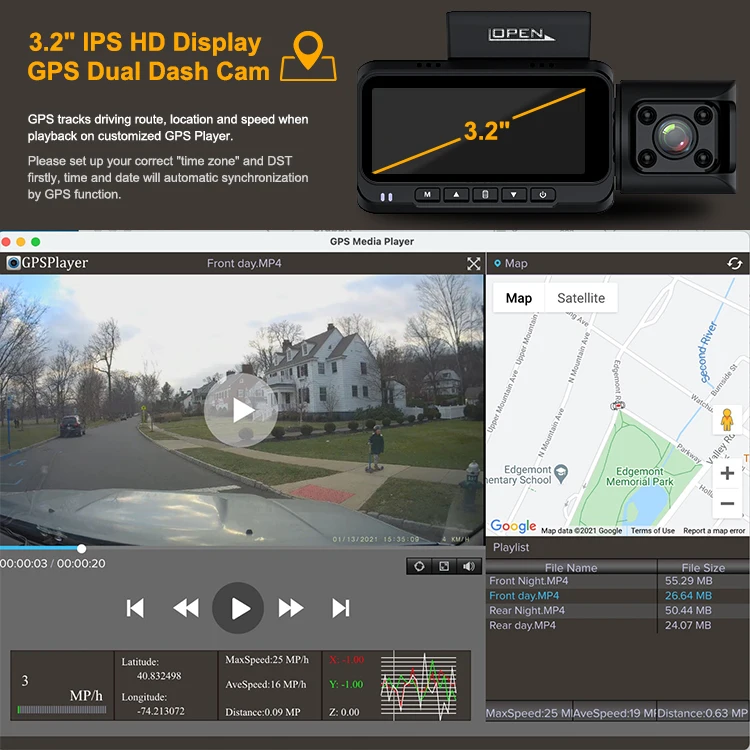Close the GPS Media Player window
The image size is (750, 750).
coord(6,242)
